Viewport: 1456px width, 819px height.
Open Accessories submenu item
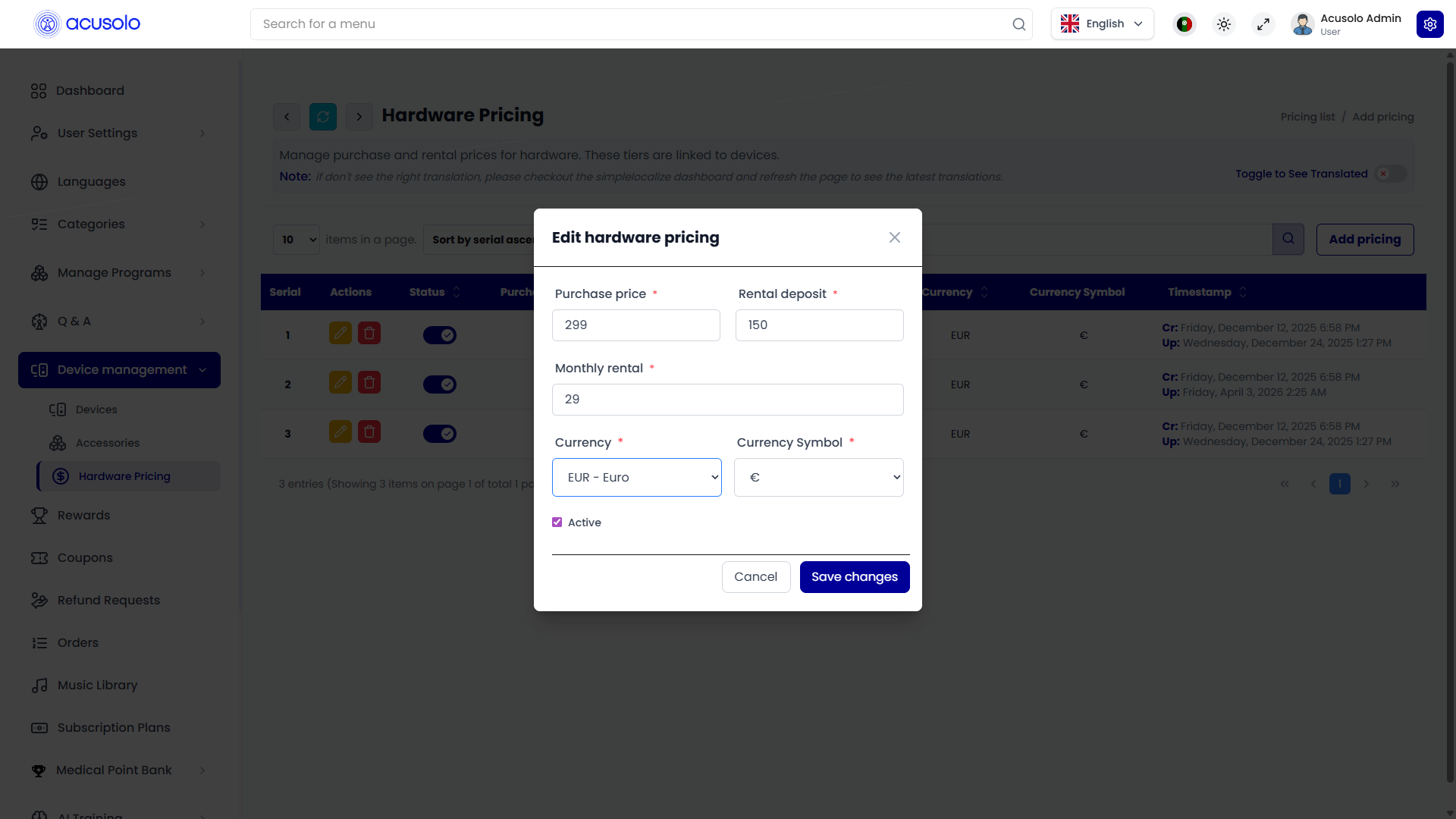[108, 443]
